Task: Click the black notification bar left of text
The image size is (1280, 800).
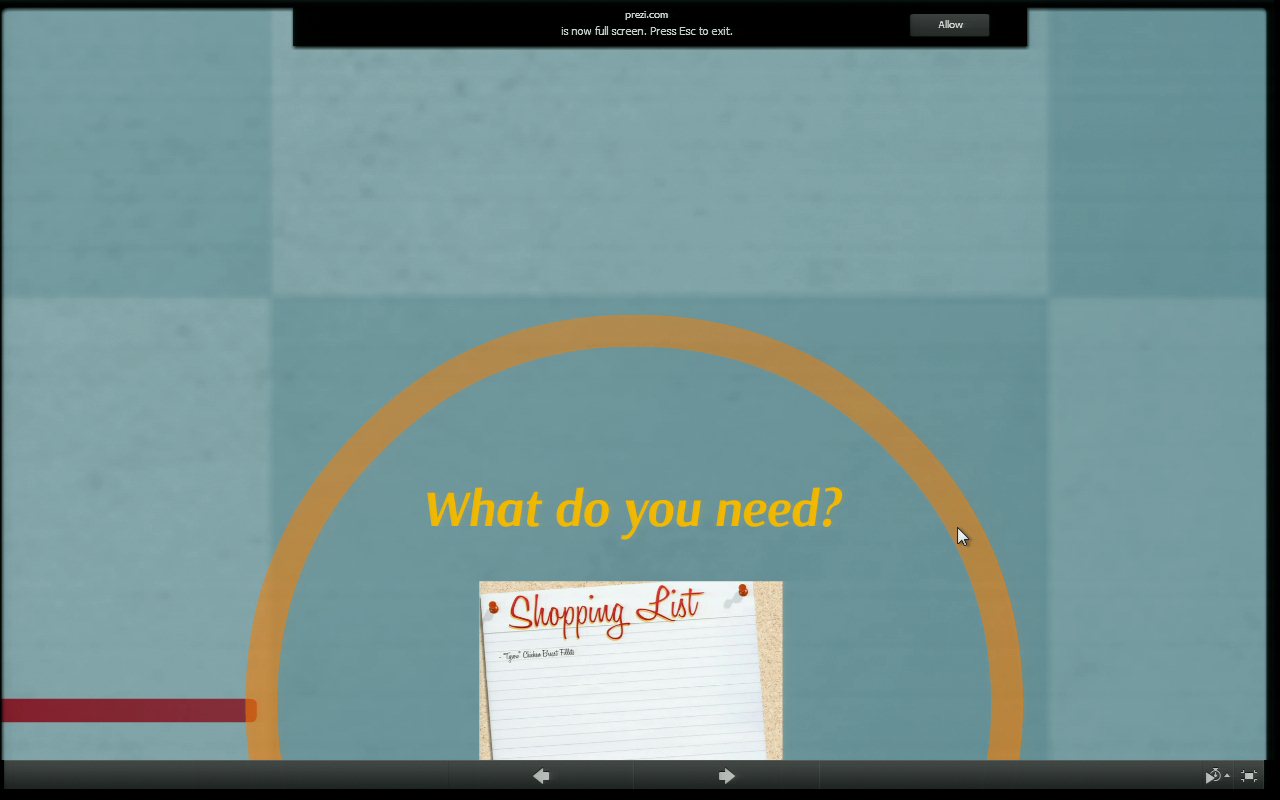Action: [420, 26]
